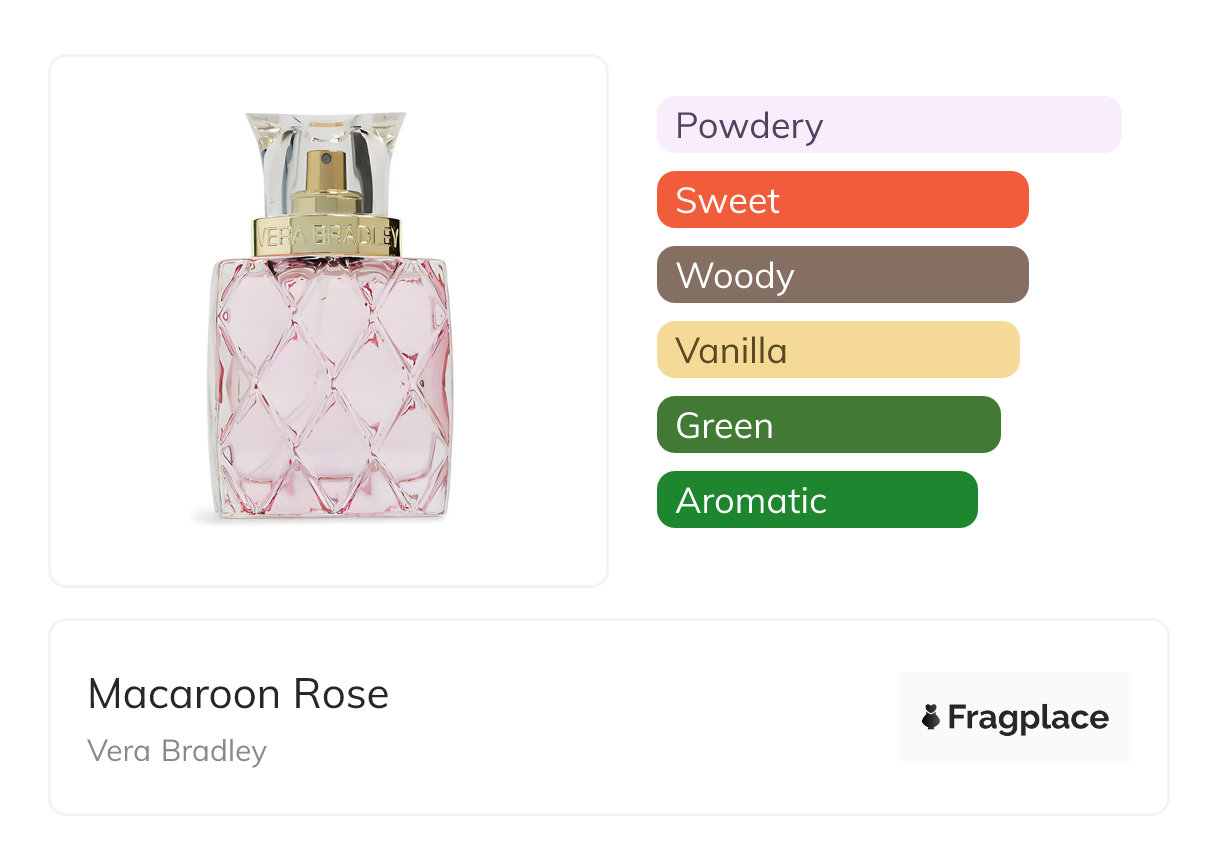The width and height of the screenshot is (1218, 864).
Task: Select the dark Green accord bar
Action: [828, 425]
